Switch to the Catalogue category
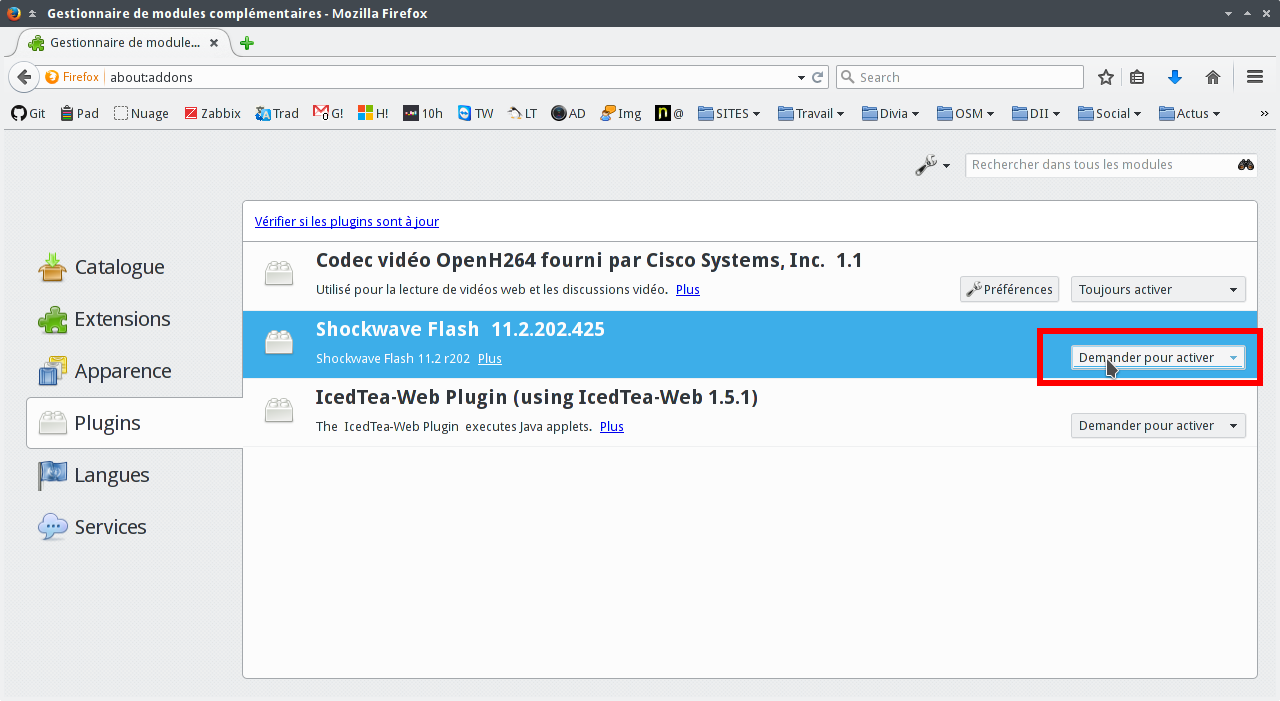The image size is (1280, 701). click(134, 267)
